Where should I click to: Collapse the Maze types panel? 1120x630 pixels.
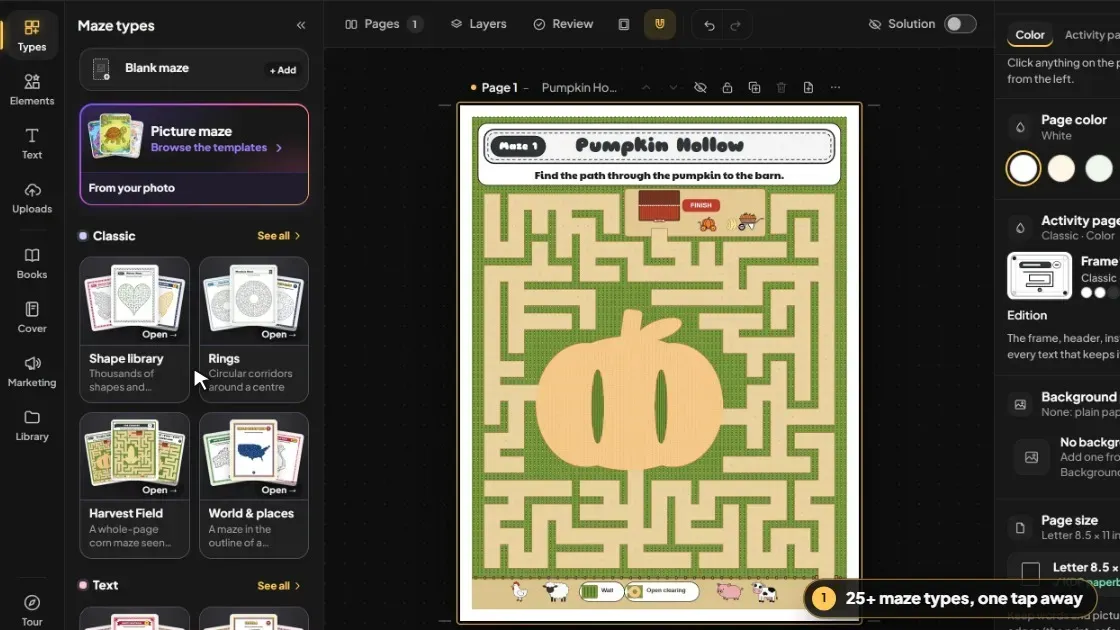tap(301, 25)
